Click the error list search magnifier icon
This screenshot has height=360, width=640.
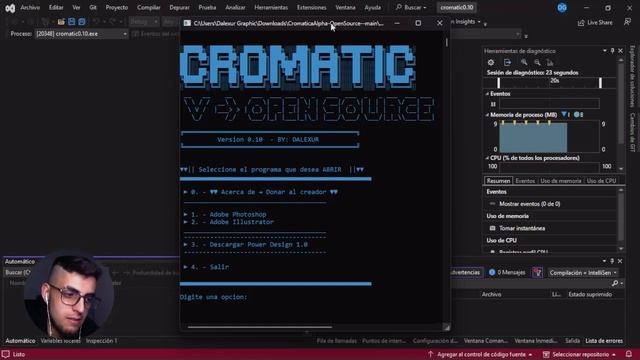[x=615, y=283]
